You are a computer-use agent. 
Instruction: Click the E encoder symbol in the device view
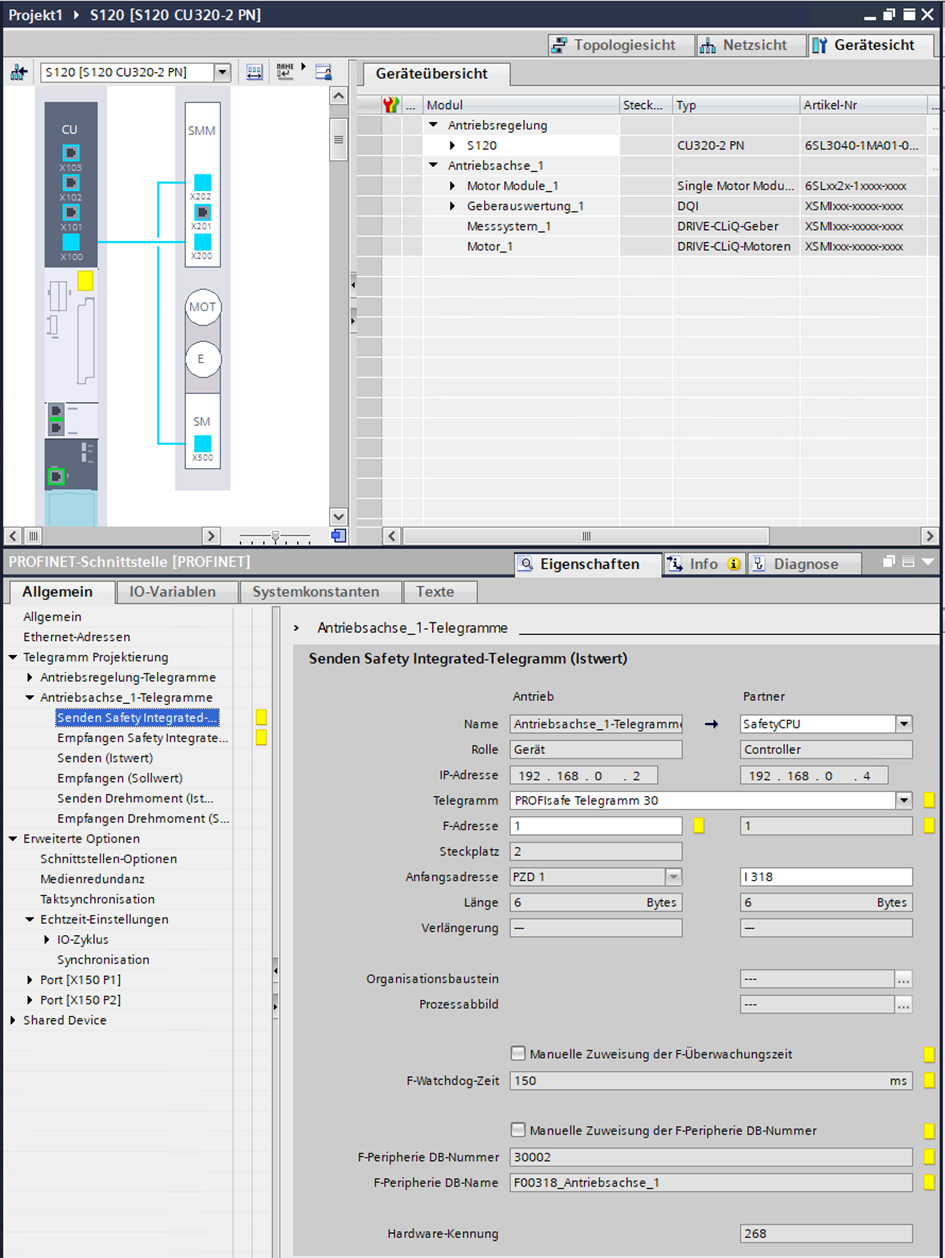coord(202,359)
